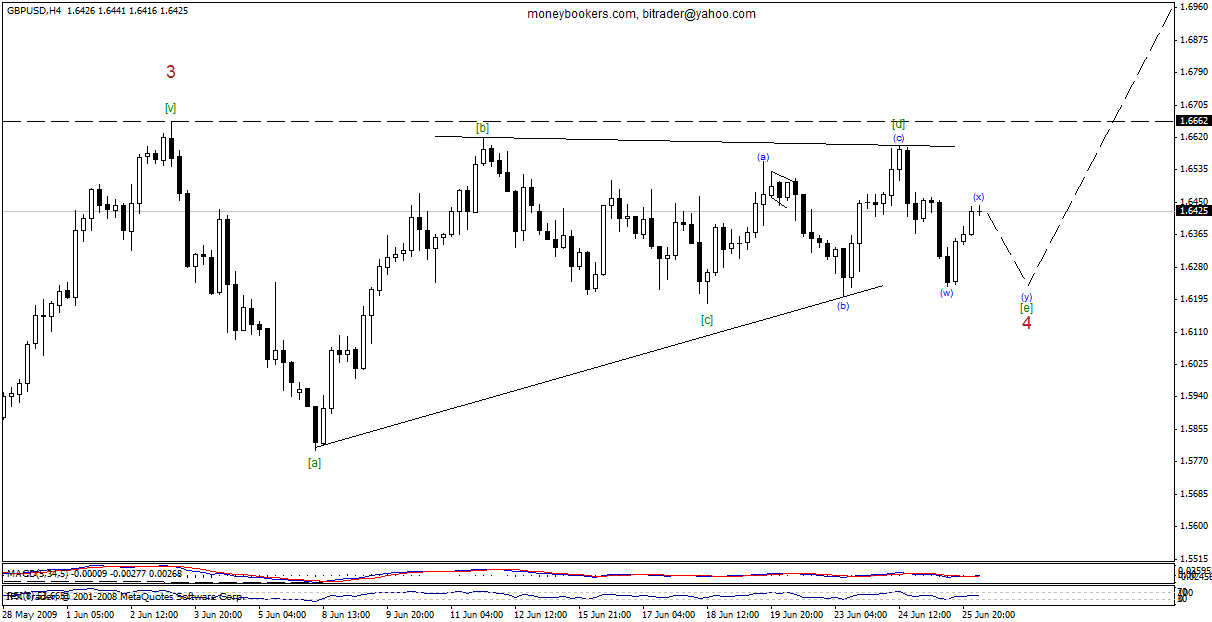Click the 1.5685 price axis label

tap(1195, 493)
